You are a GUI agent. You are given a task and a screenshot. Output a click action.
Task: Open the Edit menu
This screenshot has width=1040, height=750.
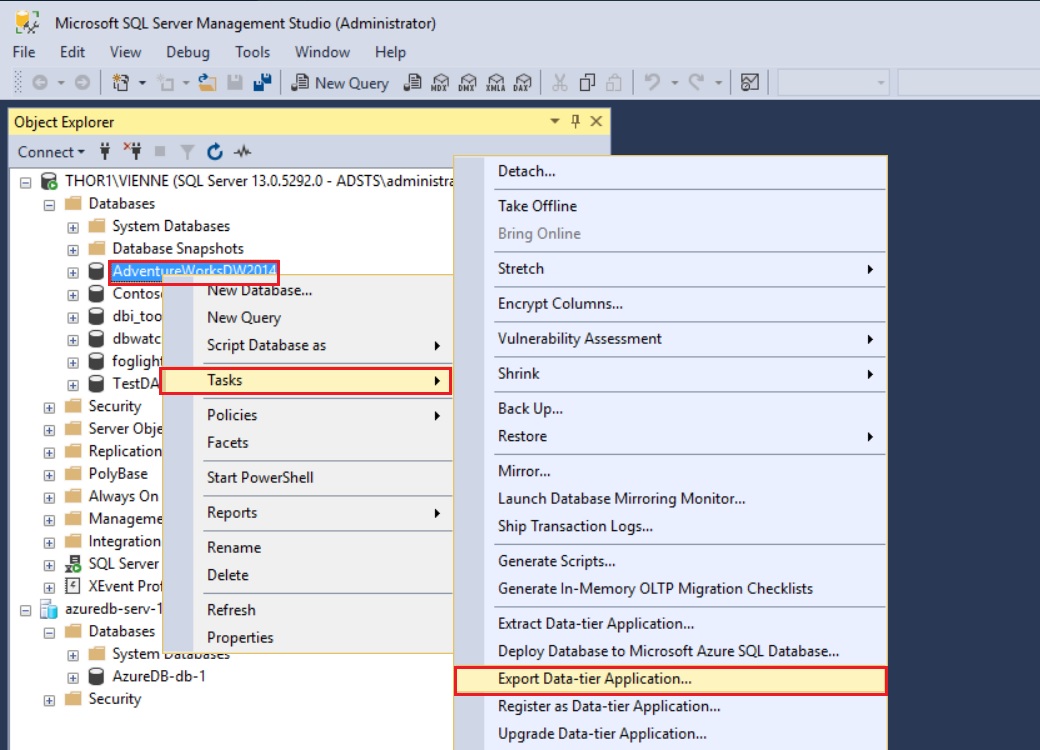tap(72, 52)
